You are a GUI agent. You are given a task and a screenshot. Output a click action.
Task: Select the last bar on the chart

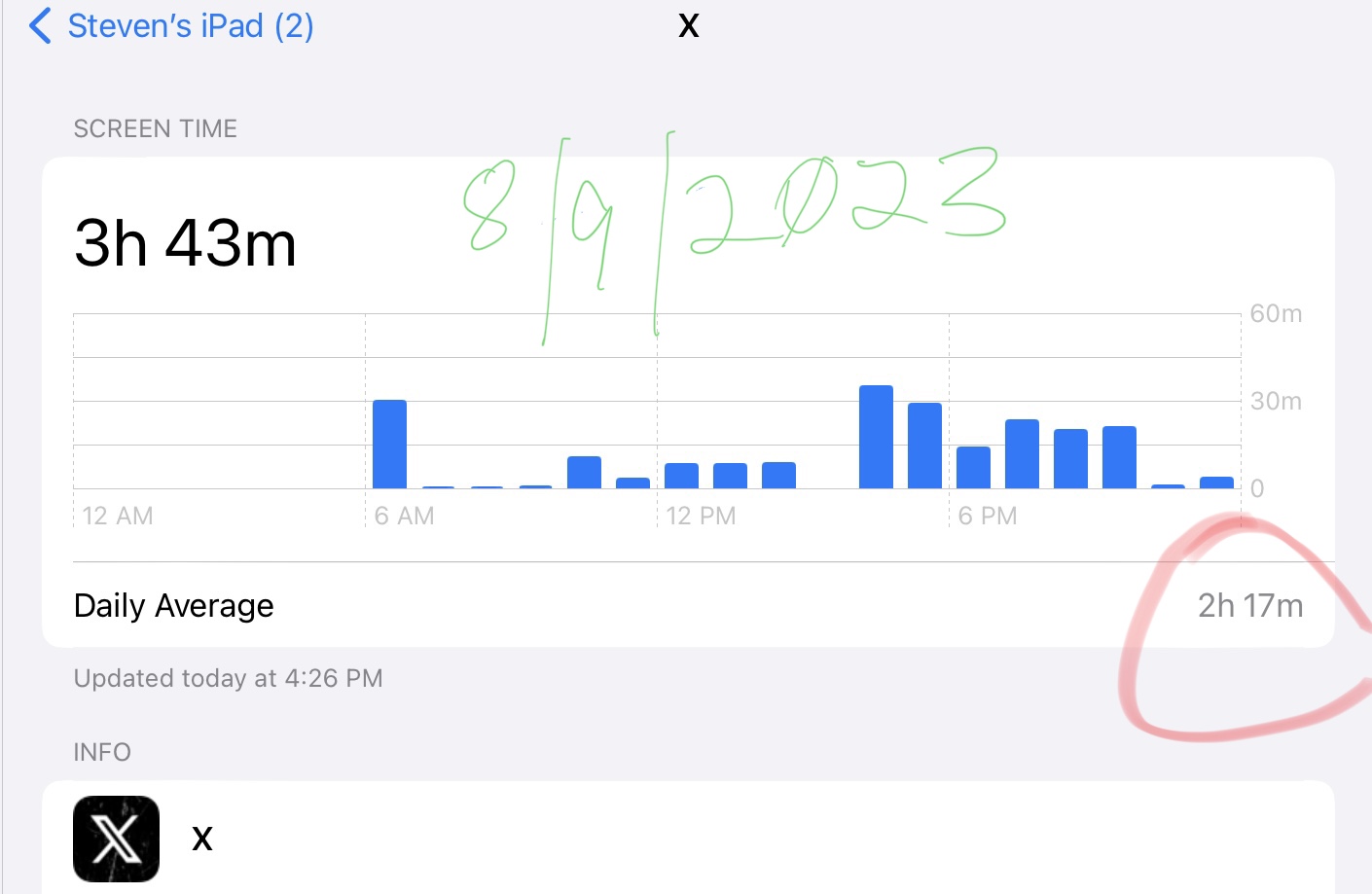point(1216,483)
